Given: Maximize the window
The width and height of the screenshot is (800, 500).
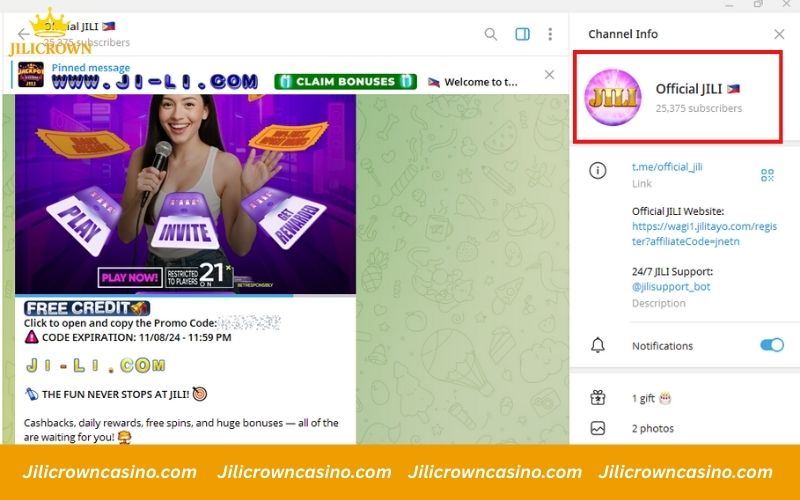Looking at the screenshot, I should coord(758,4).
